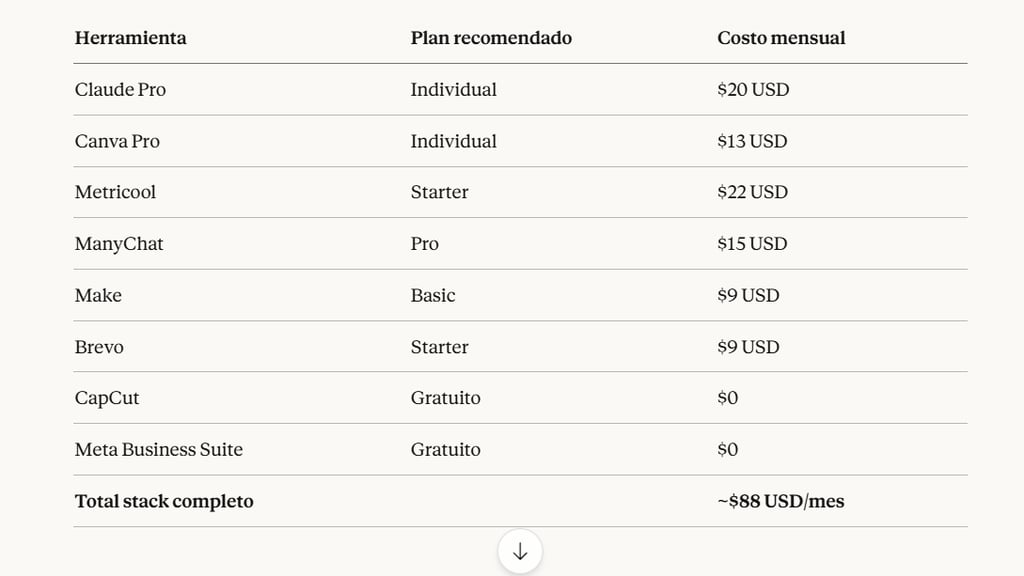Image resolution: width=1024 pixels, height=576 pixels.
Task: Click the Meta Business Suite entry
Action: [158, 450]
